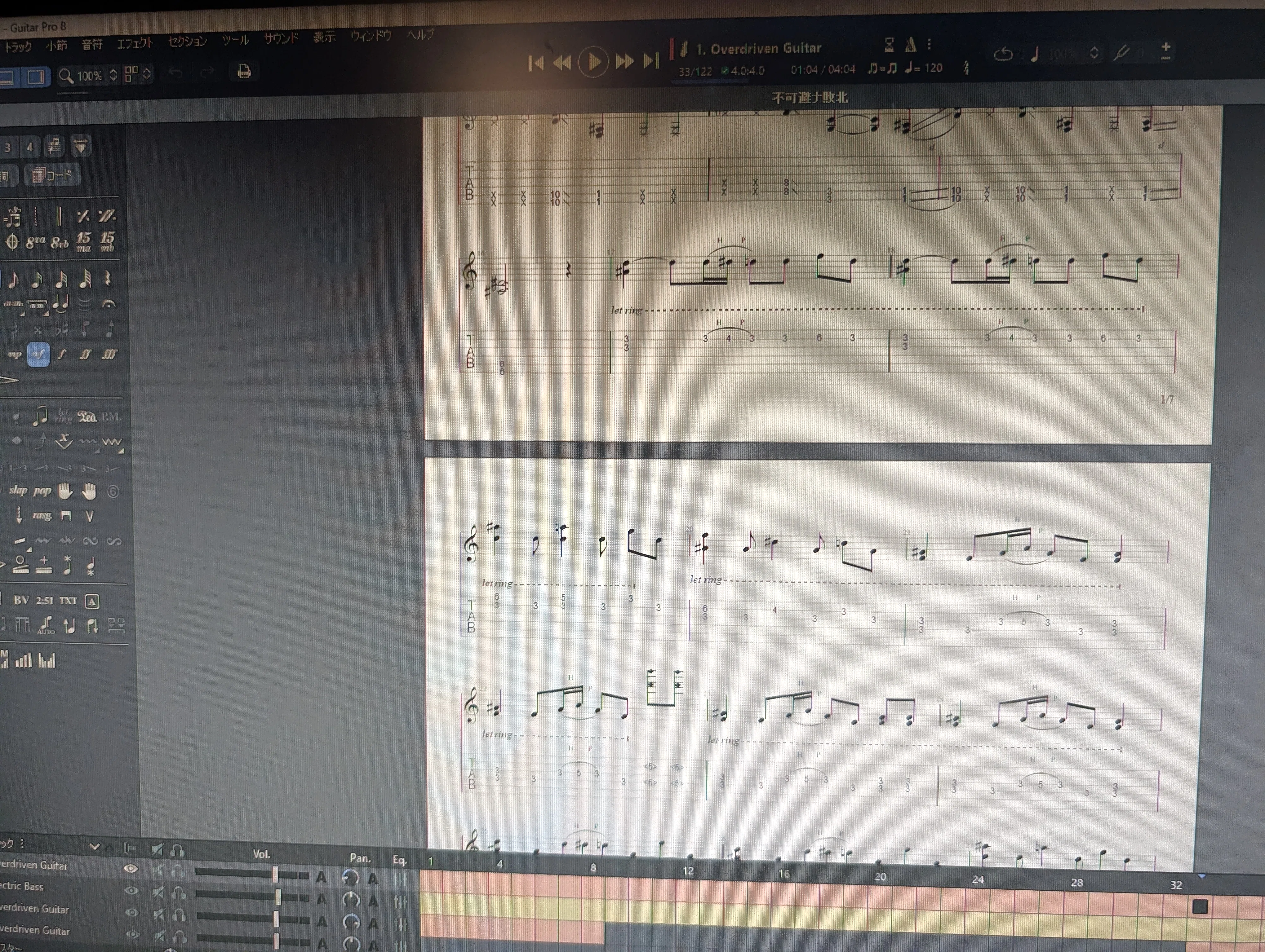The image size is (1265, 952).
Task: Click the multi-voice edit icon next to voice 4
Action: point(54,146)
